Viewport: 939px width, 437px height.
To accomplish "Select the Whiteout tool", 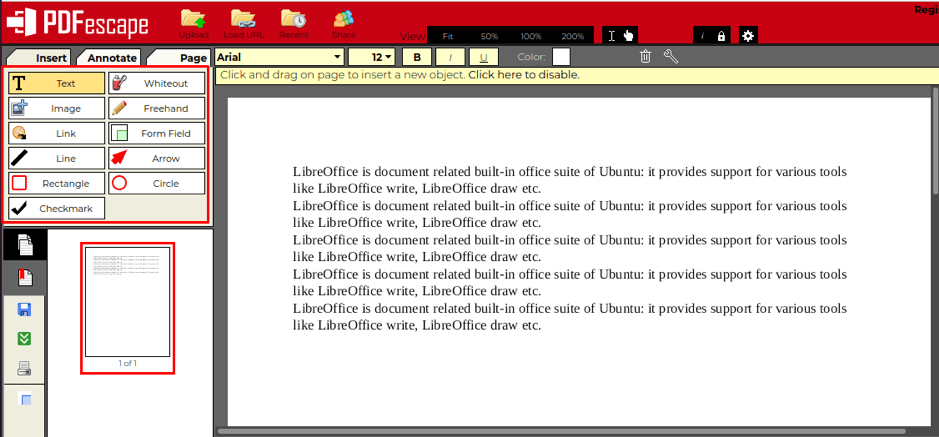I will point(156,83).
